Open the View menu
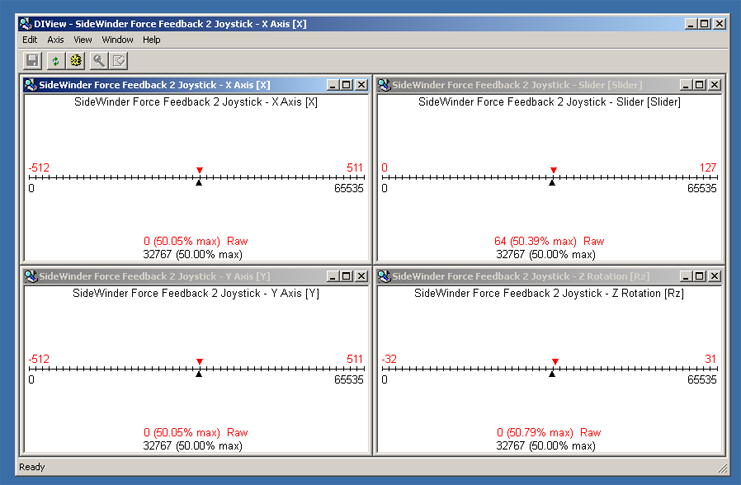The height and width of the screenshot is (485, 741). [83, 40]
